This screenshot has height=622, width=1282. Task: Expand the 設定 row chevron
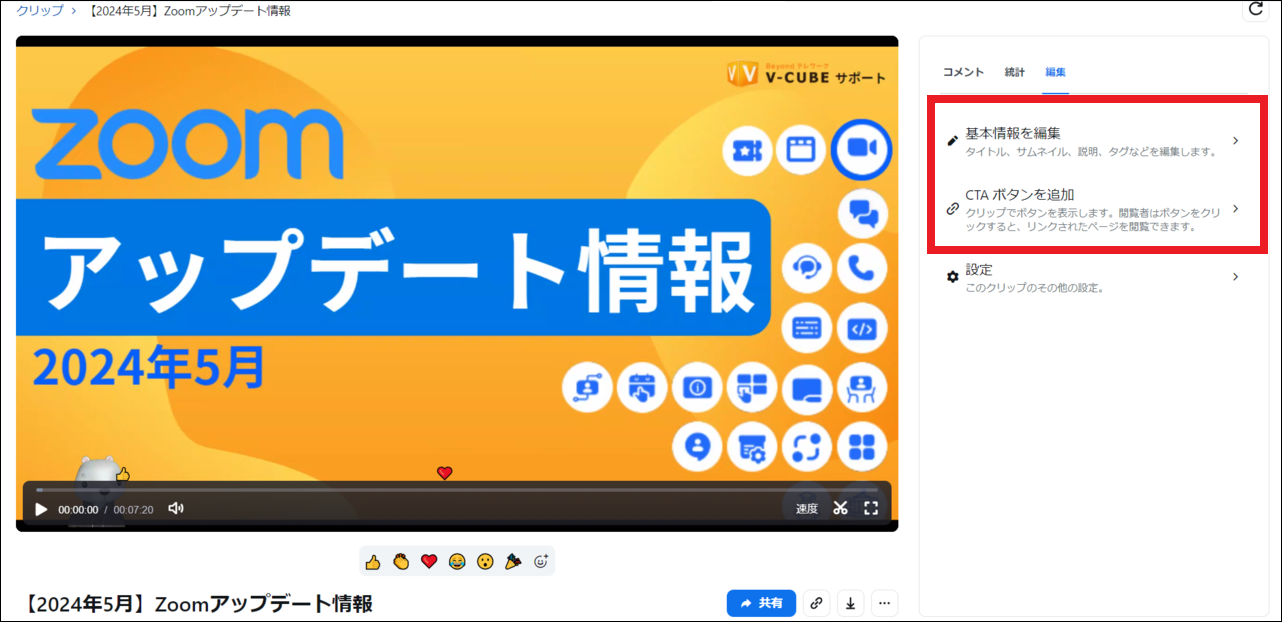pyautogui.click(x=1236, y=277)
